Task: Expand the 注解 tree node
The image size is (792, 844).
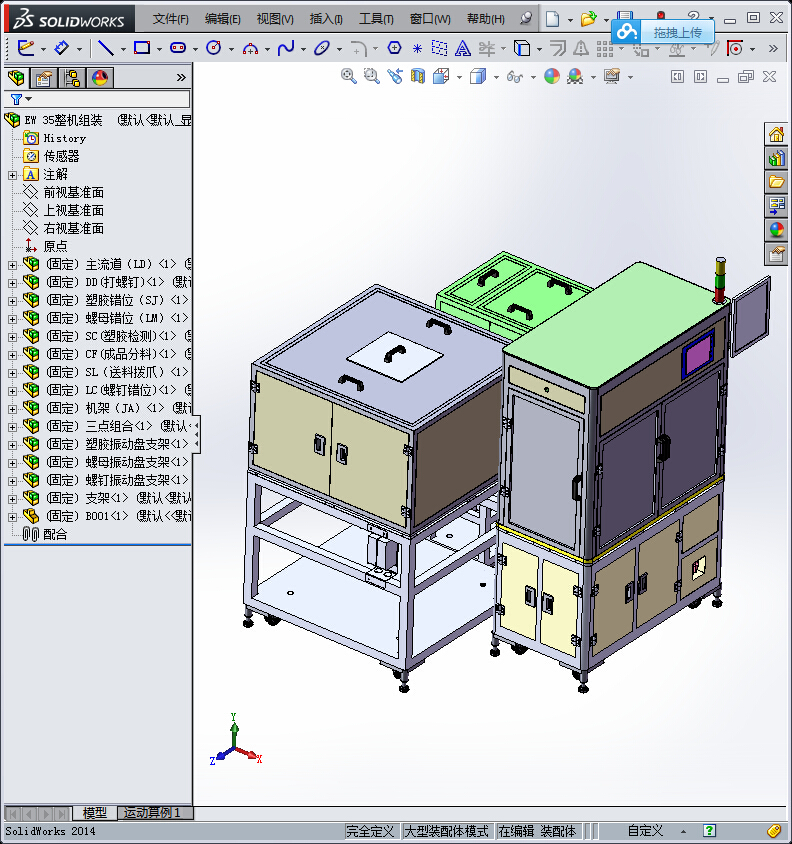Action: (x=12, y=175)
